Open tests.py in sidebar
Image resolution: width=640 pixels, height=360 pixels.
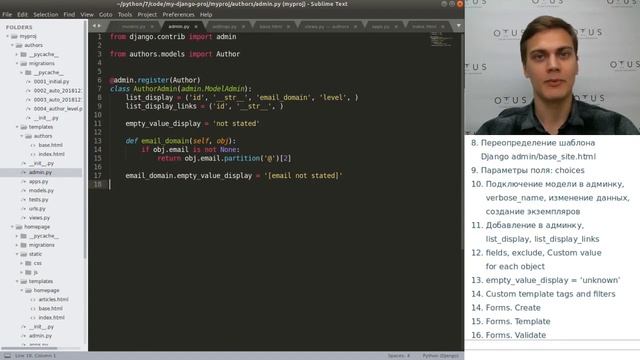click(38, 200)
